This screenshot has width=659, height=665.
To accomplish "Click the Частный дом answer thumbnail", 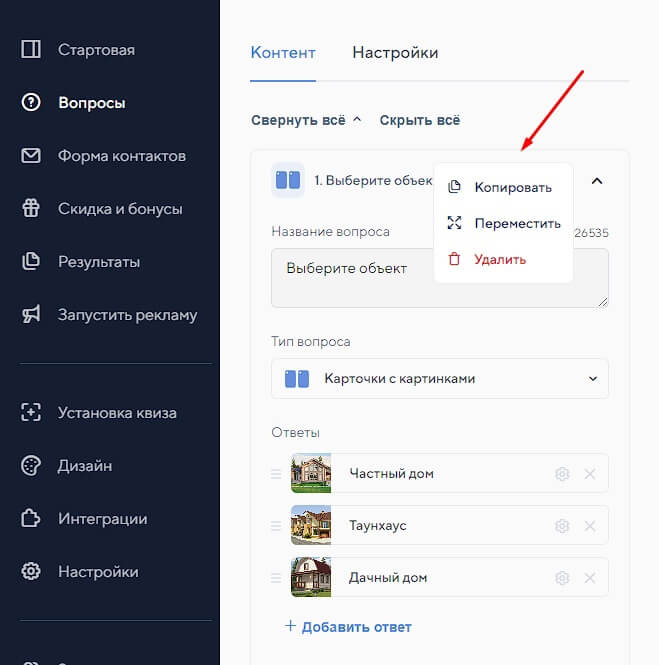I will pos(311,473).
